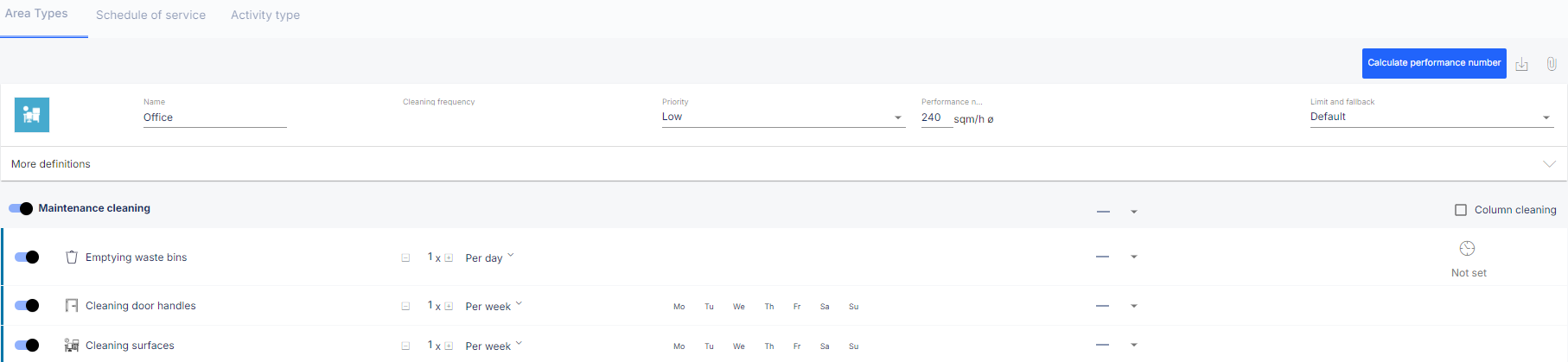Click the download icon beside Calculate button
This screenshot has height=362, width=1568.
pos(1521,65)
